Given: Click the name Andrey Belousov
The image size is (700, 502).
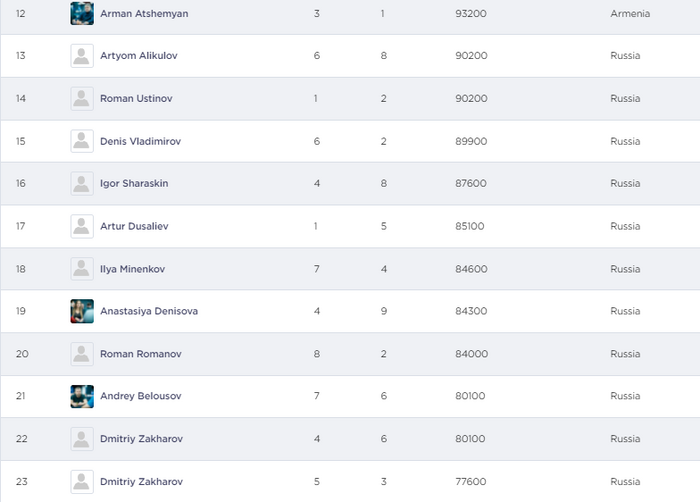Looking at the screenshot, I should (x=142, y=396).
